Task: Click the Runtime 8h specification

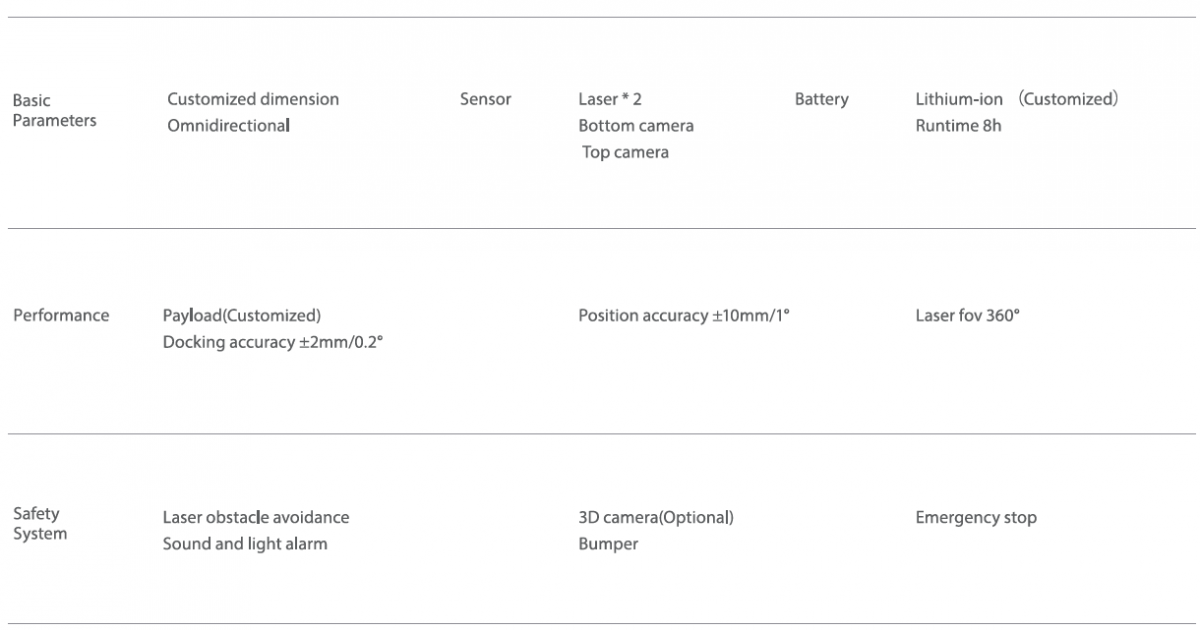Action: click(x=958, y=126)
